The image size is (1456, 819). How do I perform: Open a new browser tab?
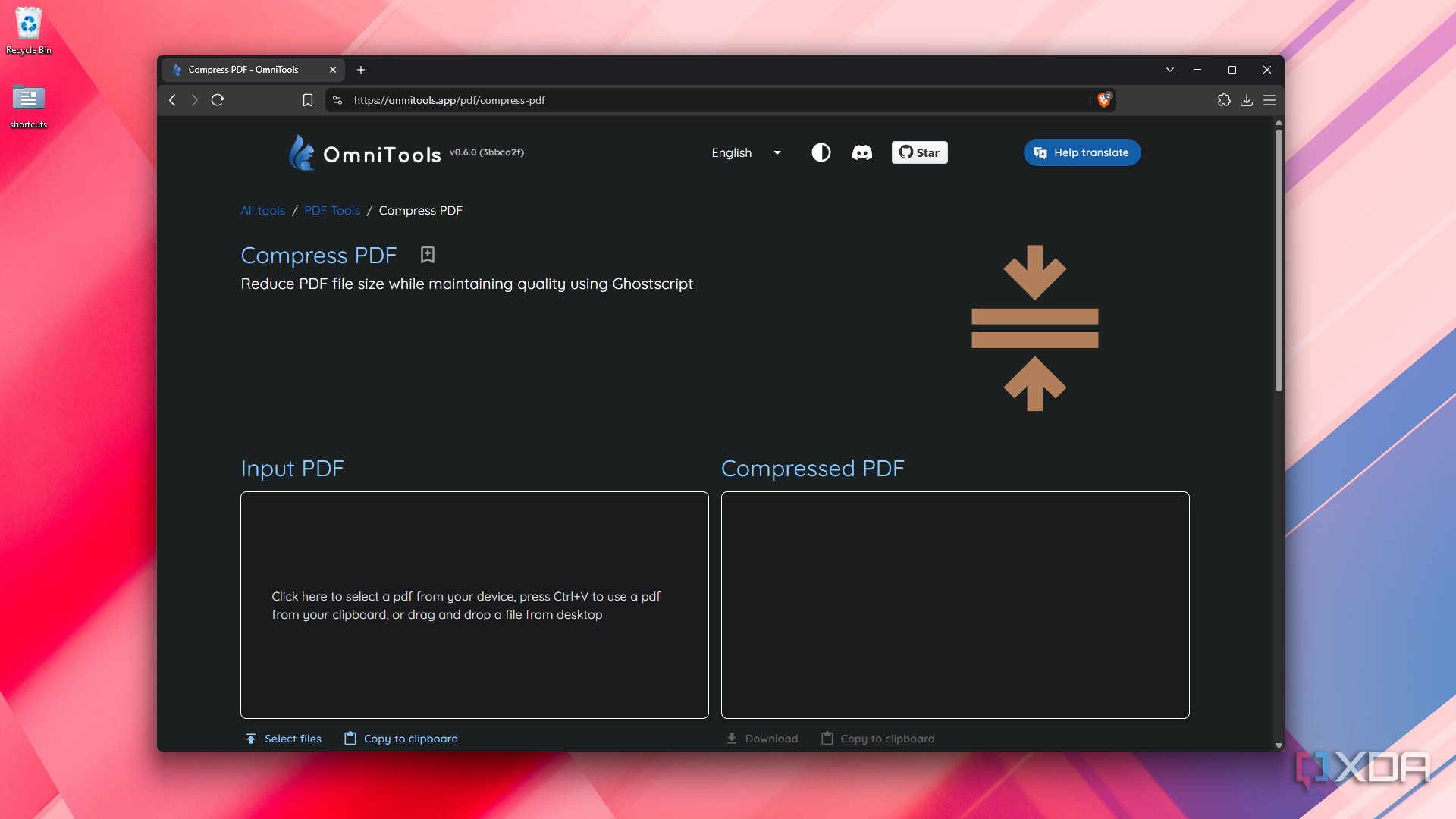coord(361,70)
